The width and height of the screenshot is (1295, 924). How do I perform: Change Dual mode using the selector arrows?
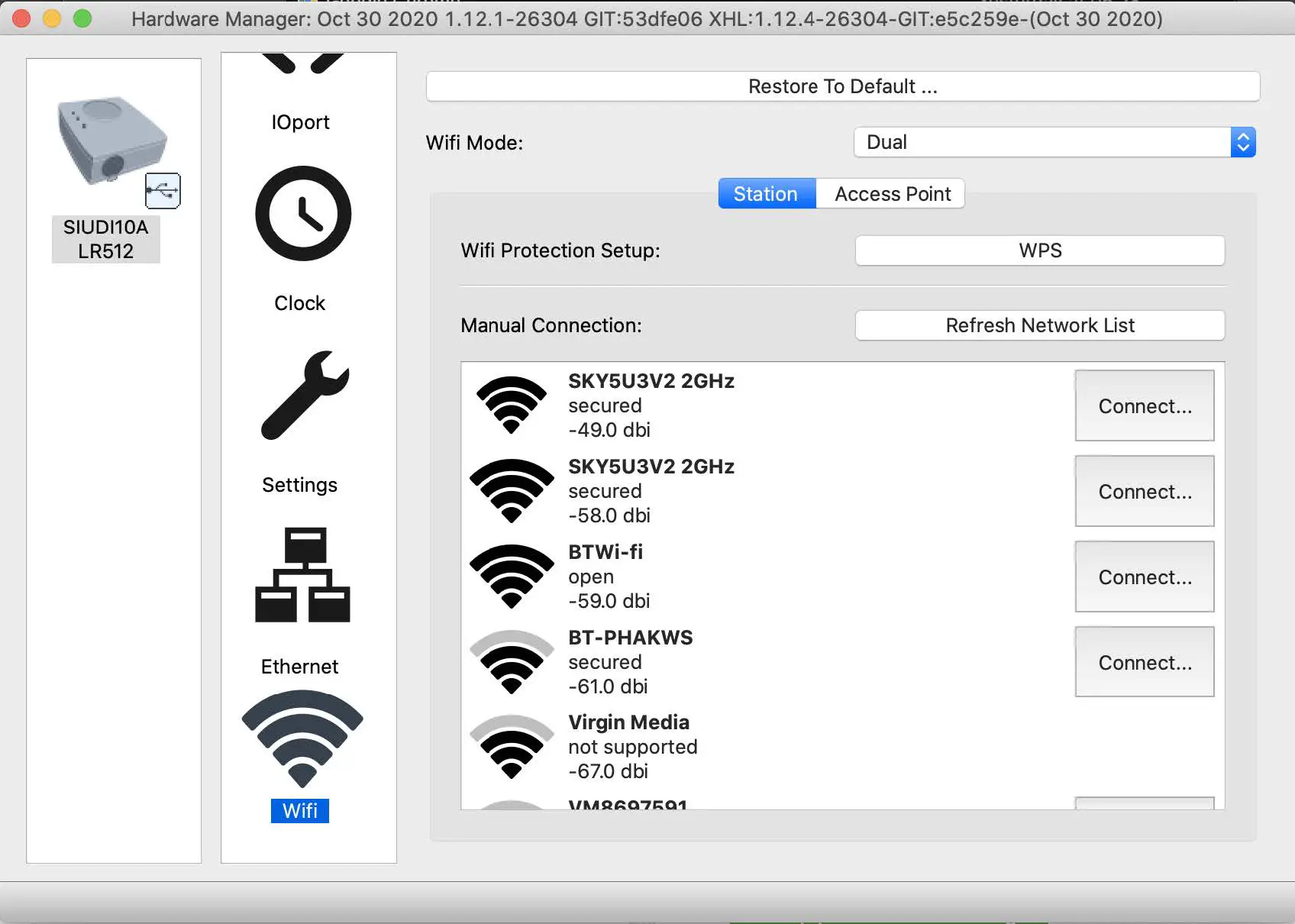(1244, 142)
